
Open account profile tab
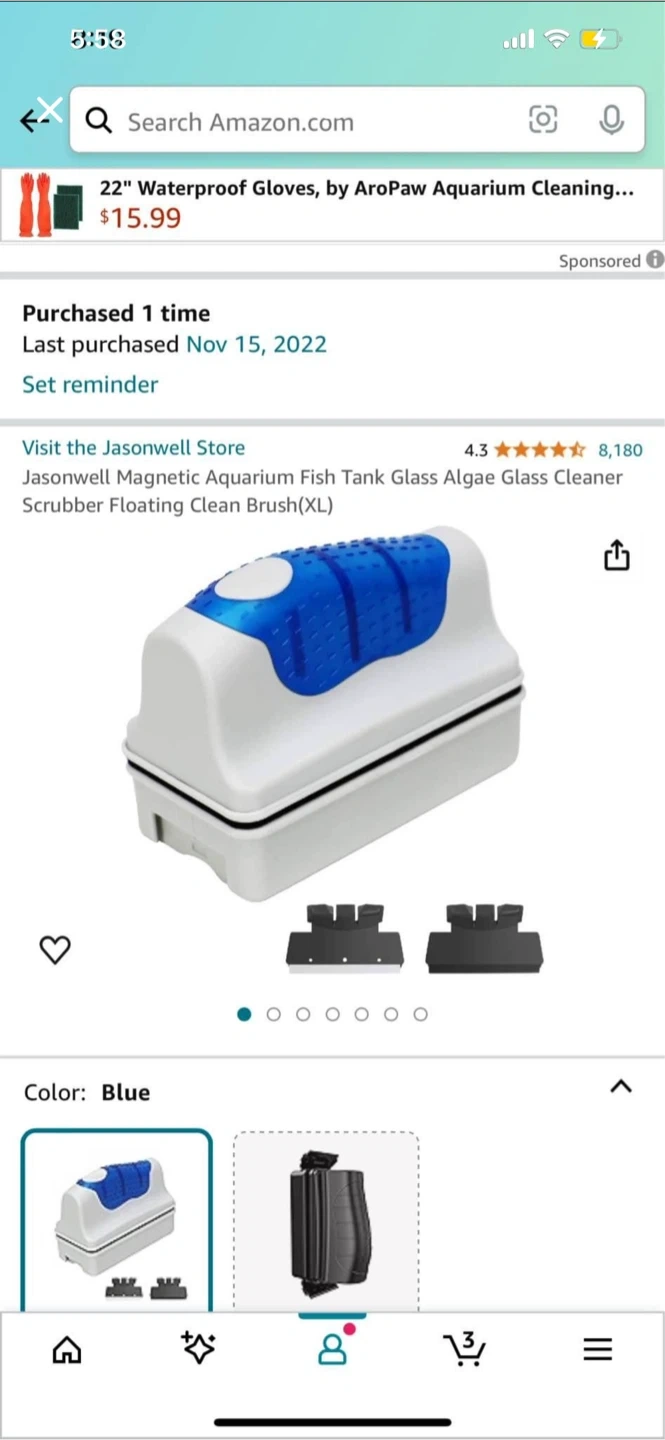click(333, 1347)
